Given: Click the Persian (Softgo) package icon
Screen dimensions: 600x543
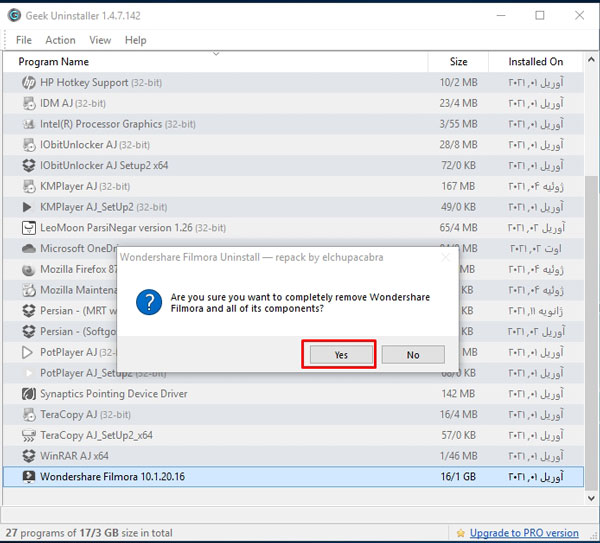Looking at the screenshot, I should tap(29, 331).
